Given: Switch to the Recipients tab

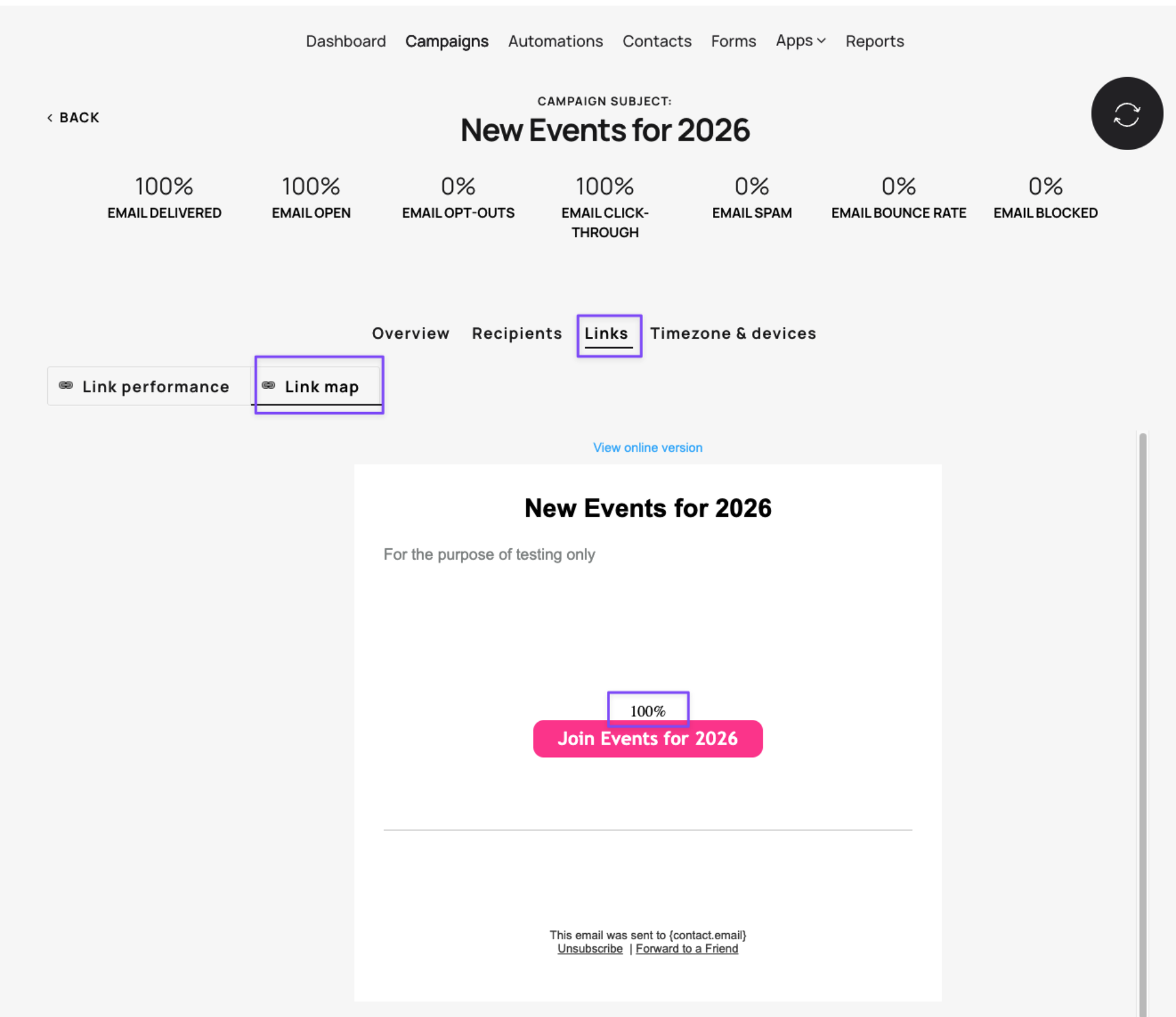Looking at the screenshot, I should click(517, 333).
